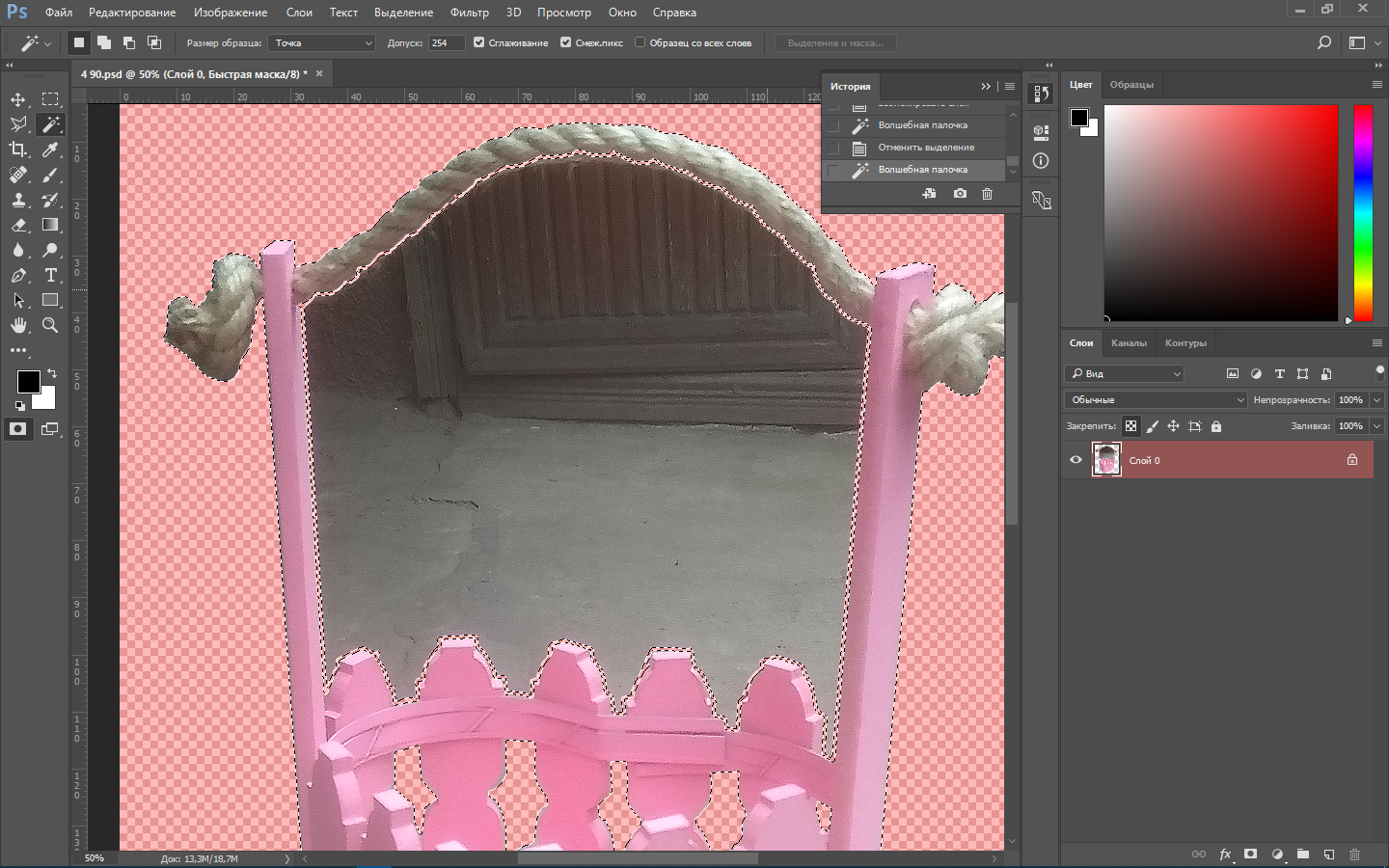Select the Crop tool
The image size is (1389, 868).
(x=18, y=149)
